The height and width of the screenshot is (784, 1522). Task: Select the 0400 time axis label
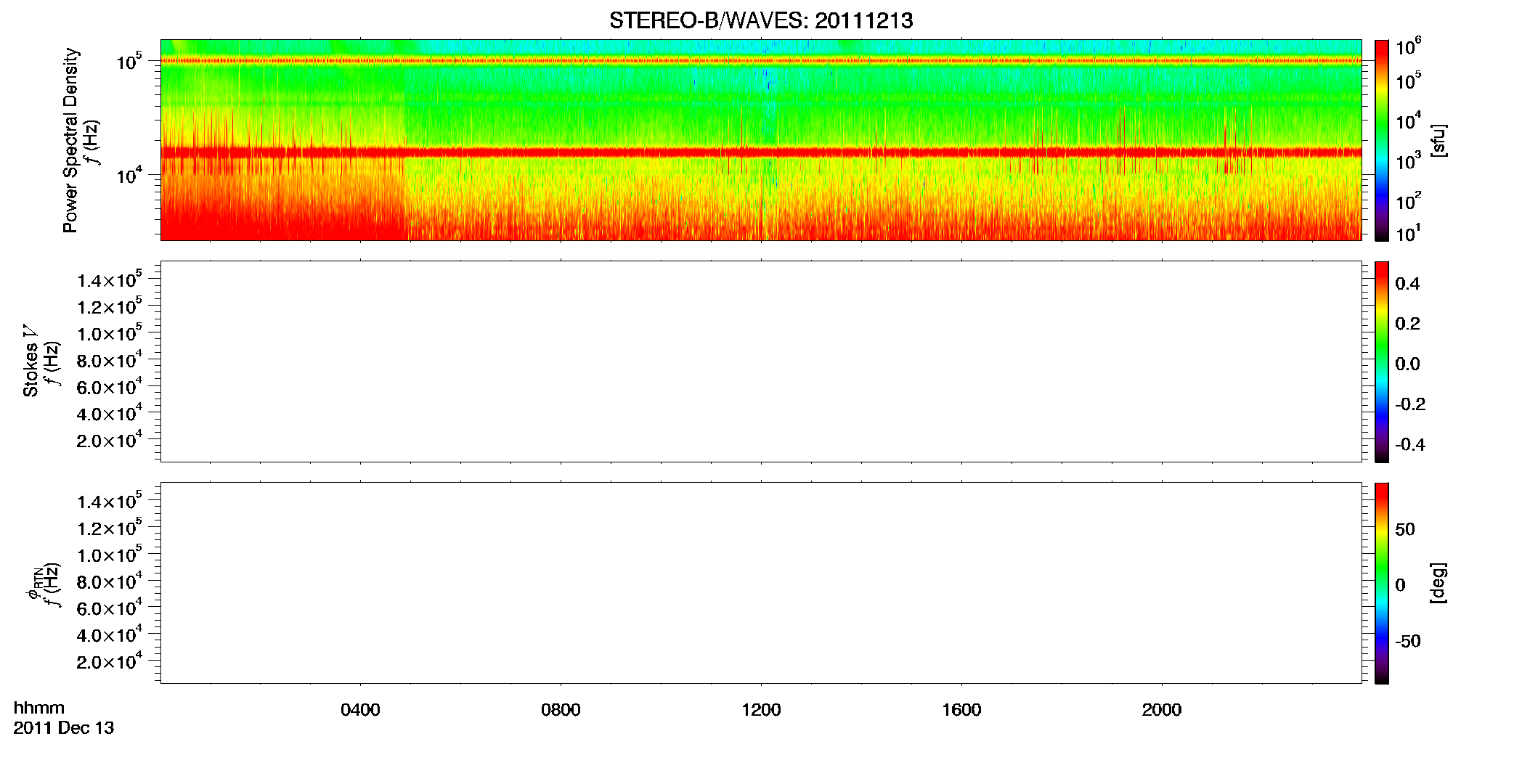click(360, 710)
